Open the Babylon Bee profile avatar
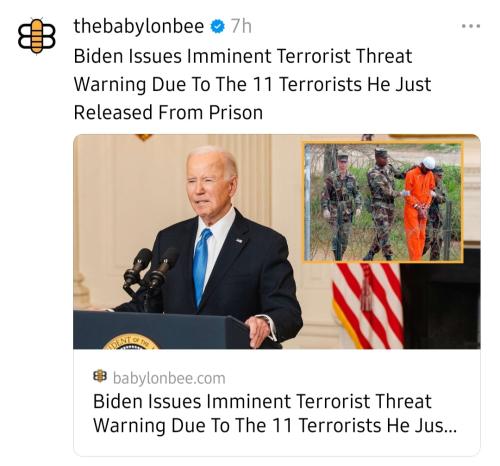Screen dimensions: 500x466 [x=37, y=36]
